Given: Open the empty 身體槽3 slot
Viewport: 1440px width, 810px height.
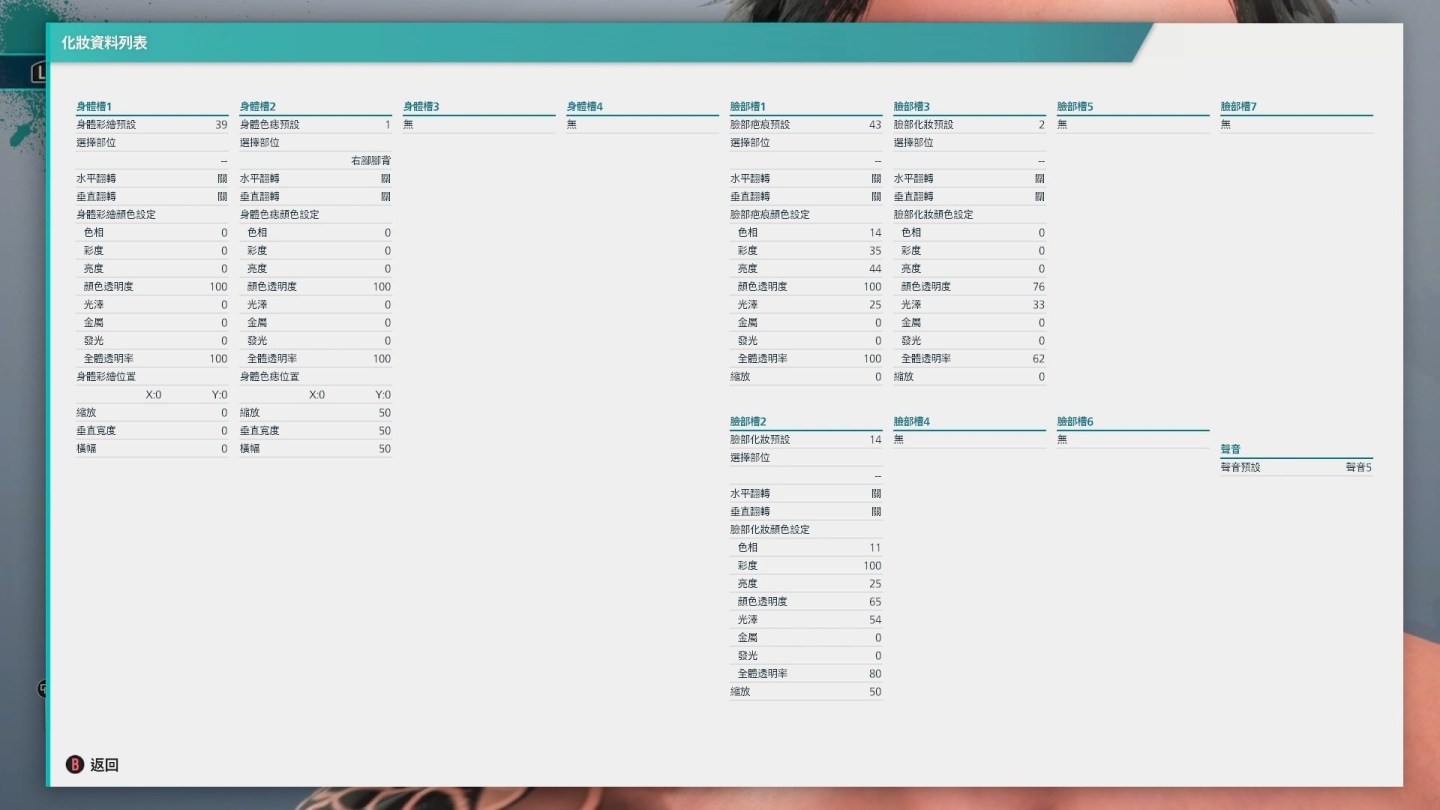Looking at the screenshot, I should pos(478,125).
